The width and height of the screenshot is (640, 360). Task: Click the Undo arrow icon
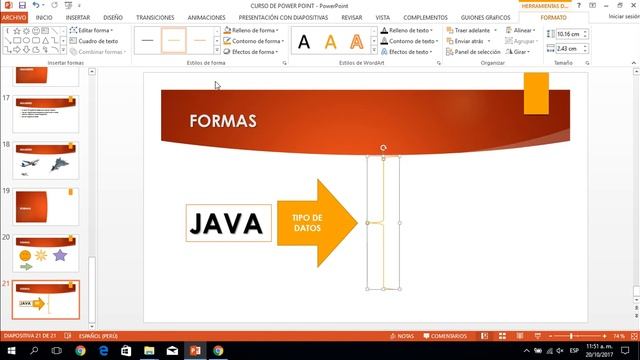click(36, 5)
